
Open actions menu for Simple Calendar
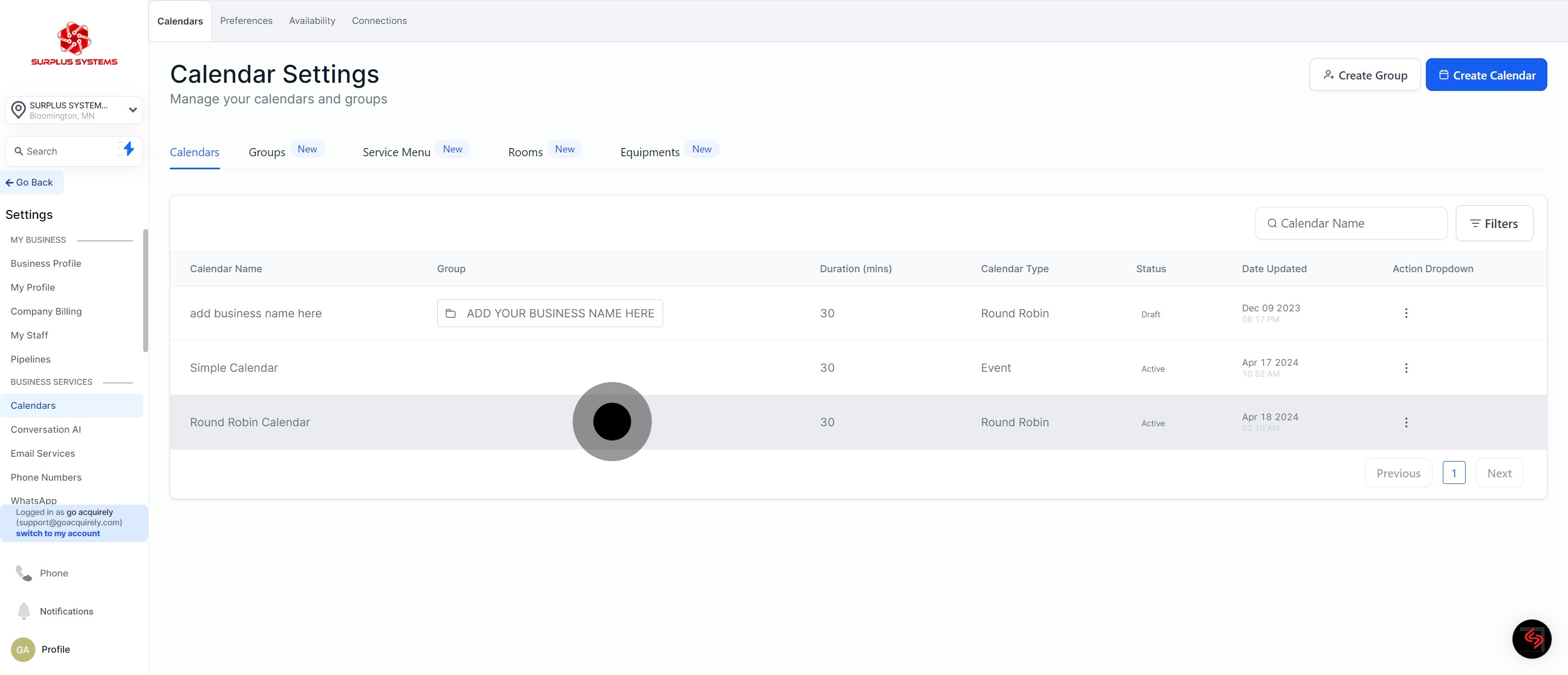click(1405, 367)
